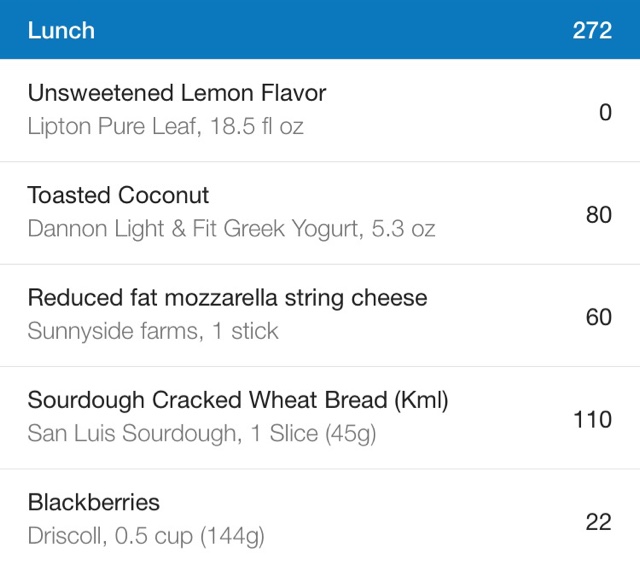The width and height of the screenshot is (640, 571).
Task: Open the Sourdough Cracked Wheat Bread entry
Action: tap(238, 400)
